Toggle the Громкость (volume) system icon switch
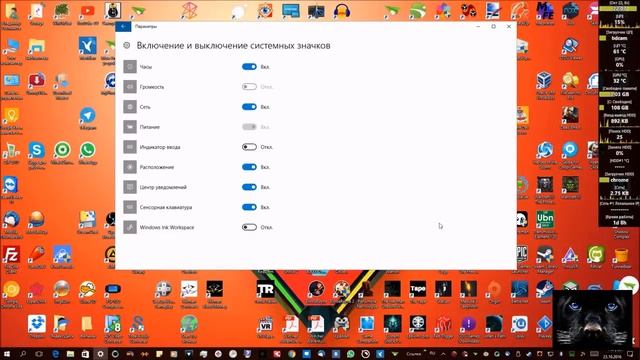 tap(249, 87)
